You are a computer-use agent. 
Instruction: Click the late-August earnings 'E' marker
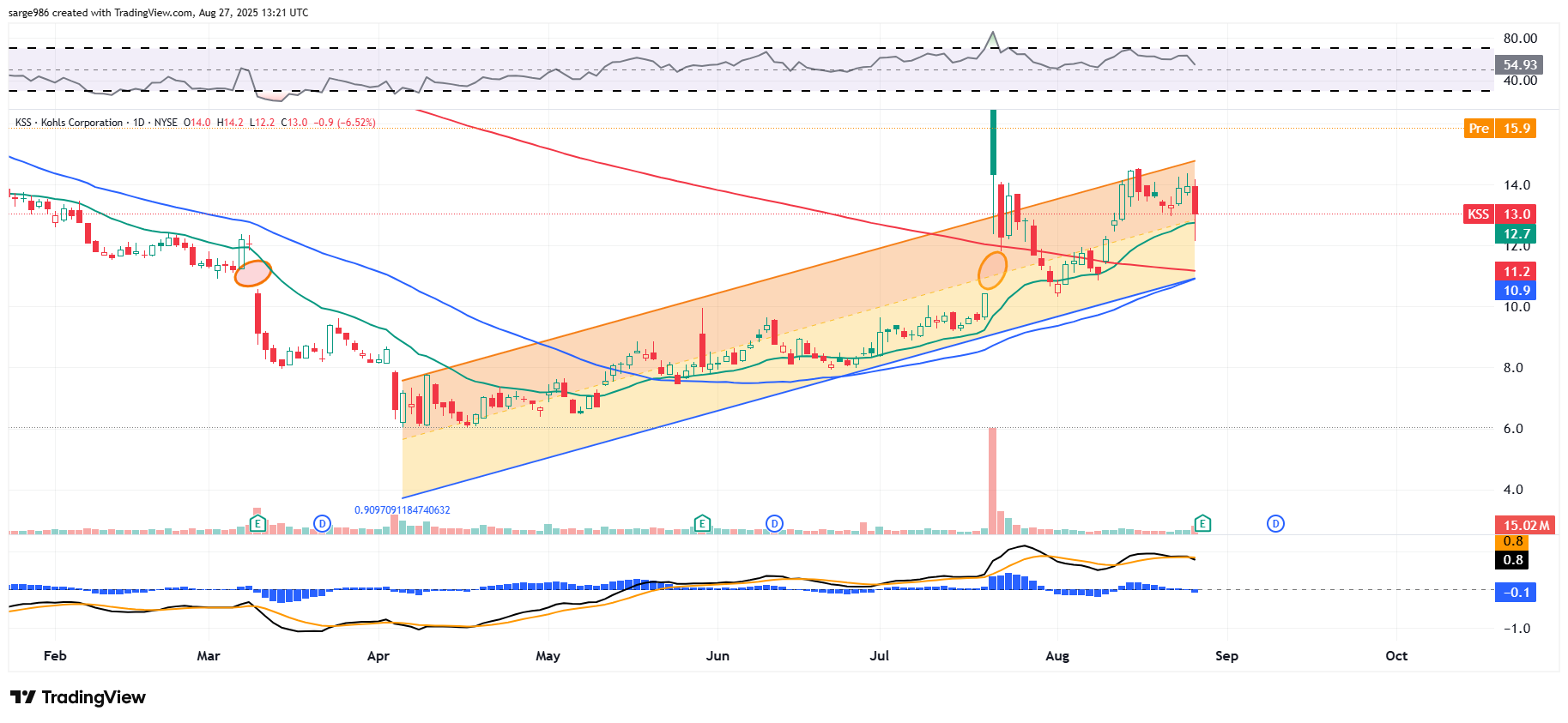coord(1202,523)
